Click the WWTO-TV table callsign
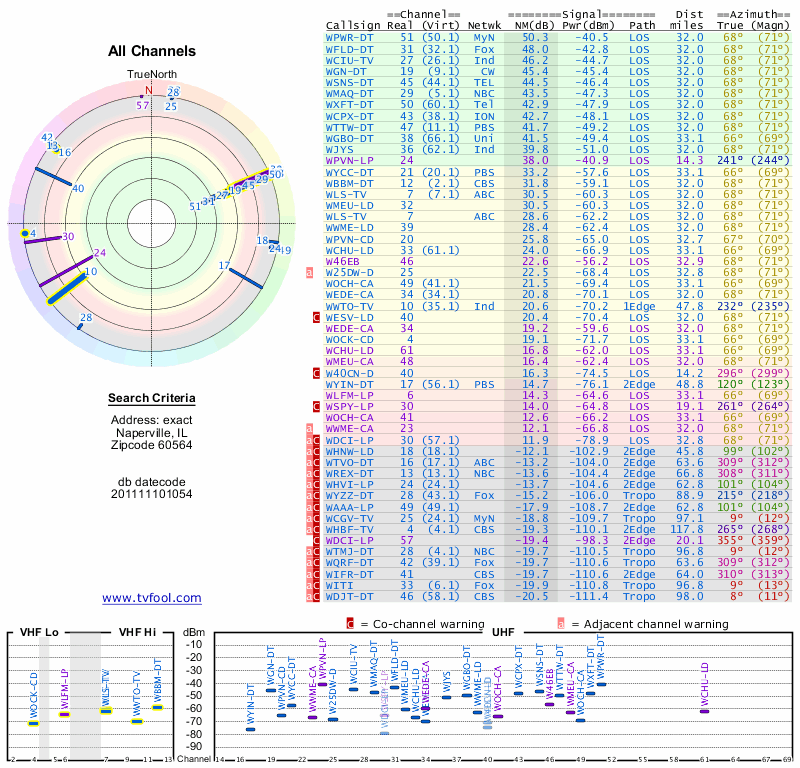 click(x=349, y=306)
